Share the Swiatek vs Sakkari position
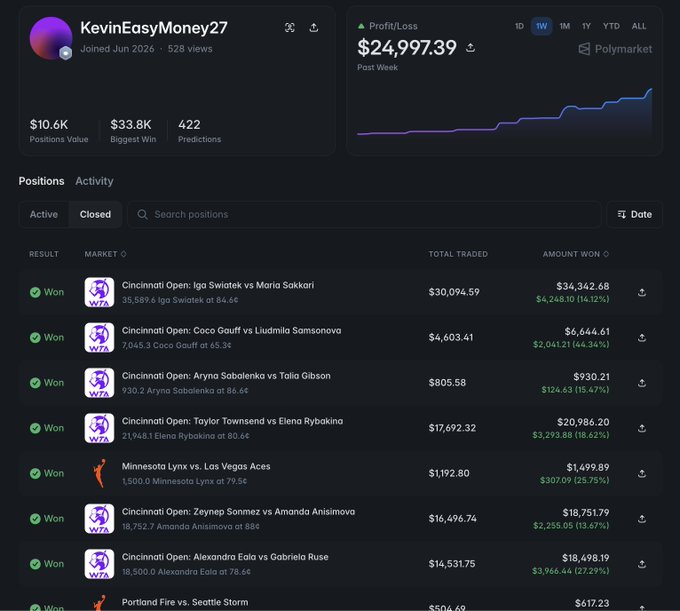The image size is (680, 611). 642,292
